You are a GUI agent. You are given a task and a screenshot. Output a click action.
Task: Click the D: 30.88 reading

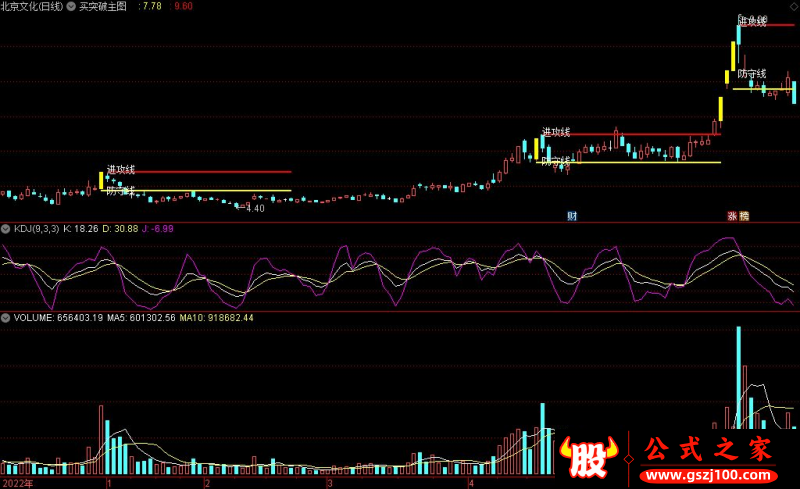pyautogui.click(x=120, y=229)
